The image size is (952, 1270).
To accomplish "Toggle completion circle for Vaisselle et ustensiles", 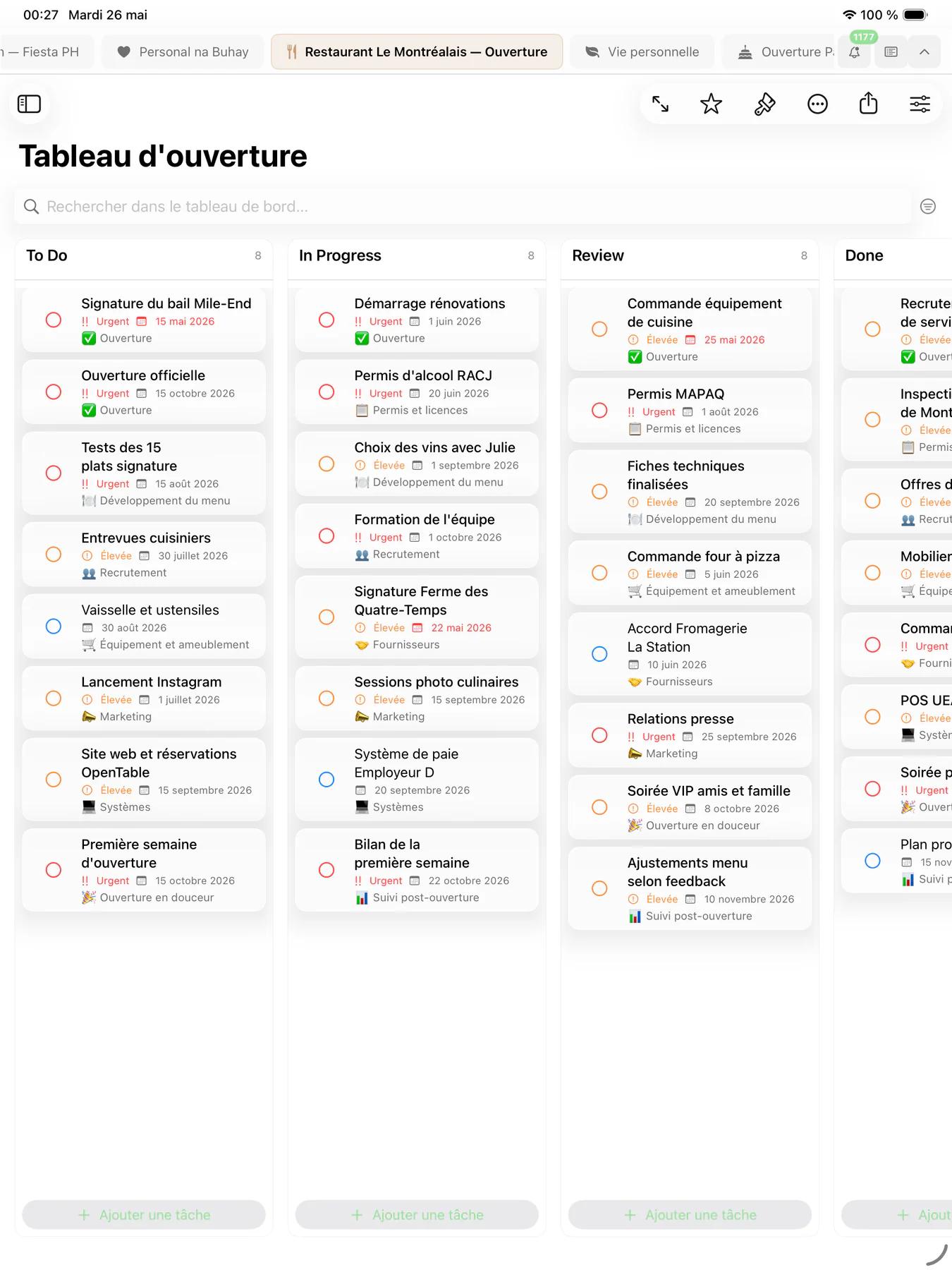I will point(54,626).
